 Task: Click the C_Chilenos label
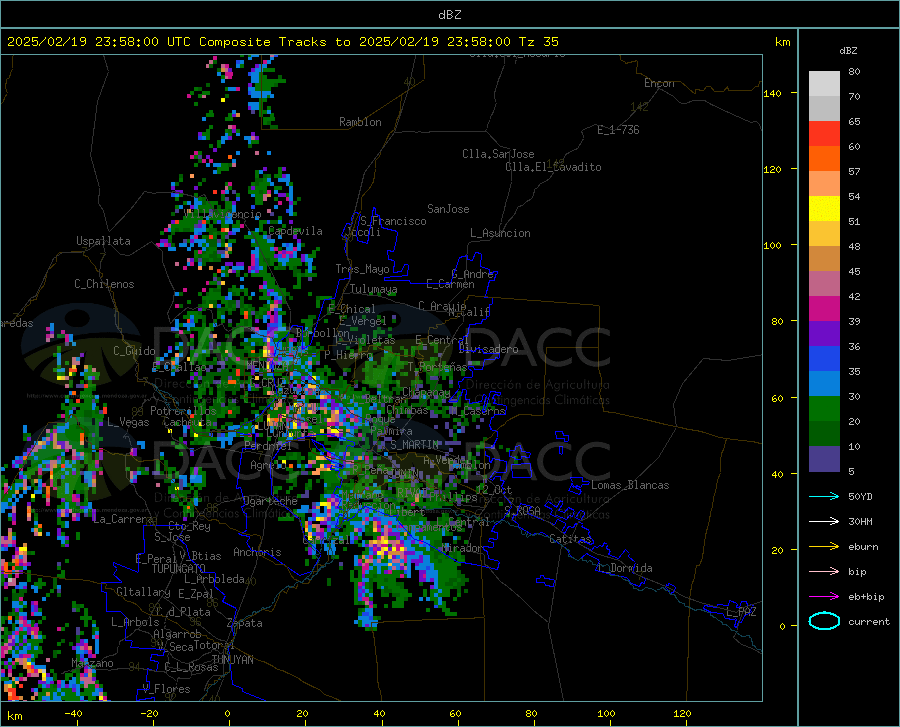click(x=104, y=284)
